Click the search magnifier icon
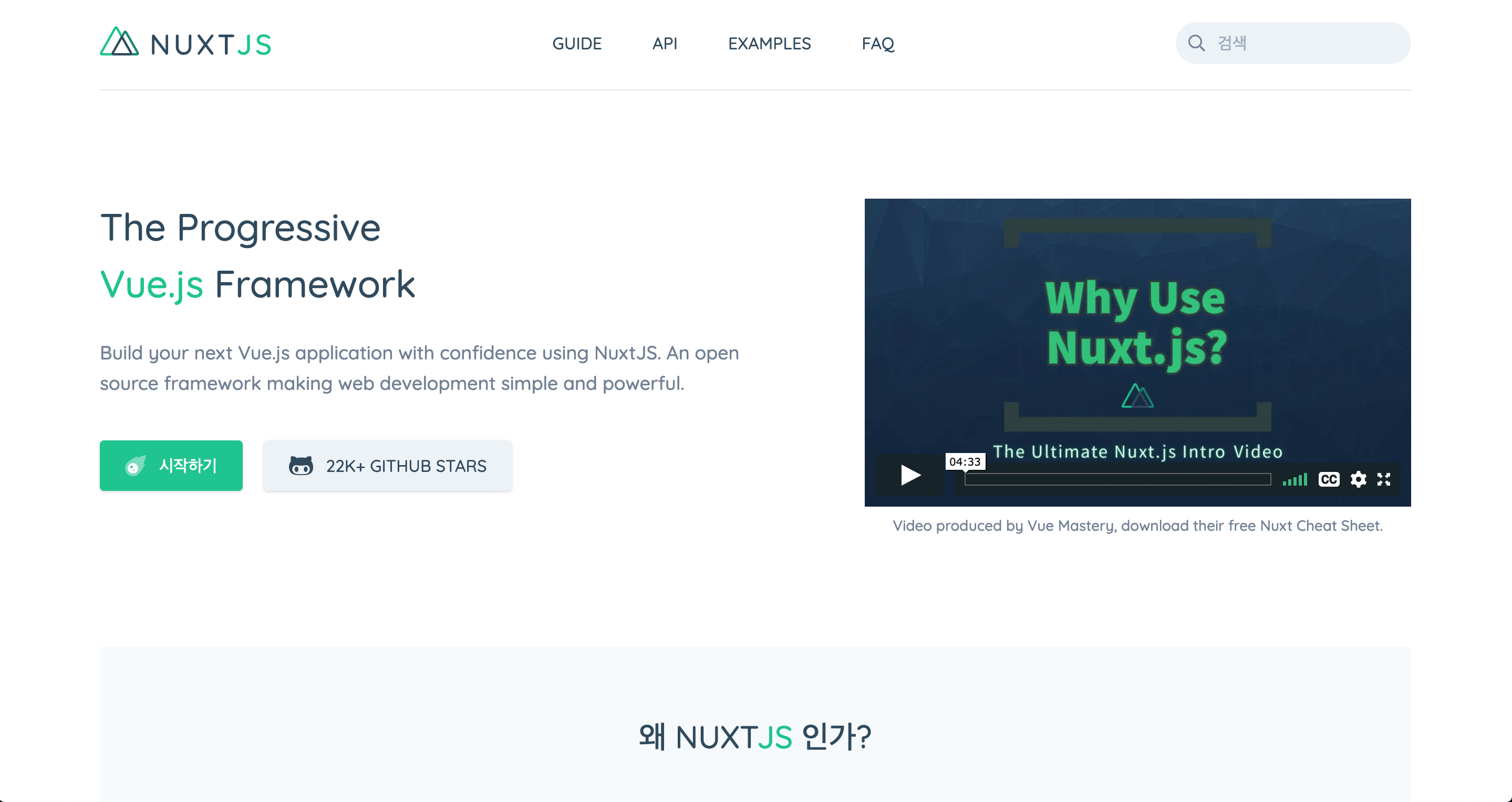This screenshot has height=802, width=1512. point(1196,43)
